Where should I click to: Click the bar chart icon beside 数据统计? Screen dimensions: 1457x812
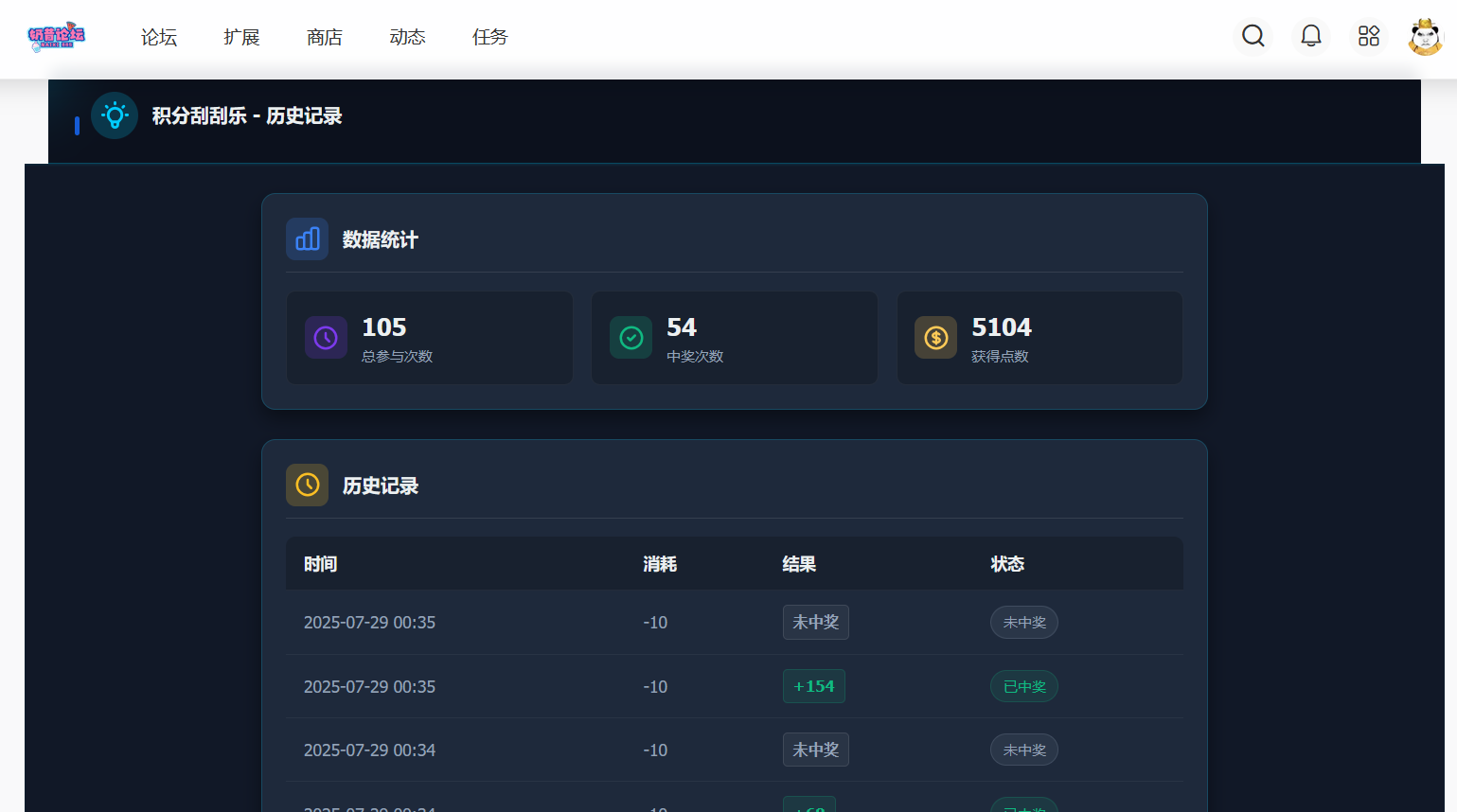coord(308,239)
